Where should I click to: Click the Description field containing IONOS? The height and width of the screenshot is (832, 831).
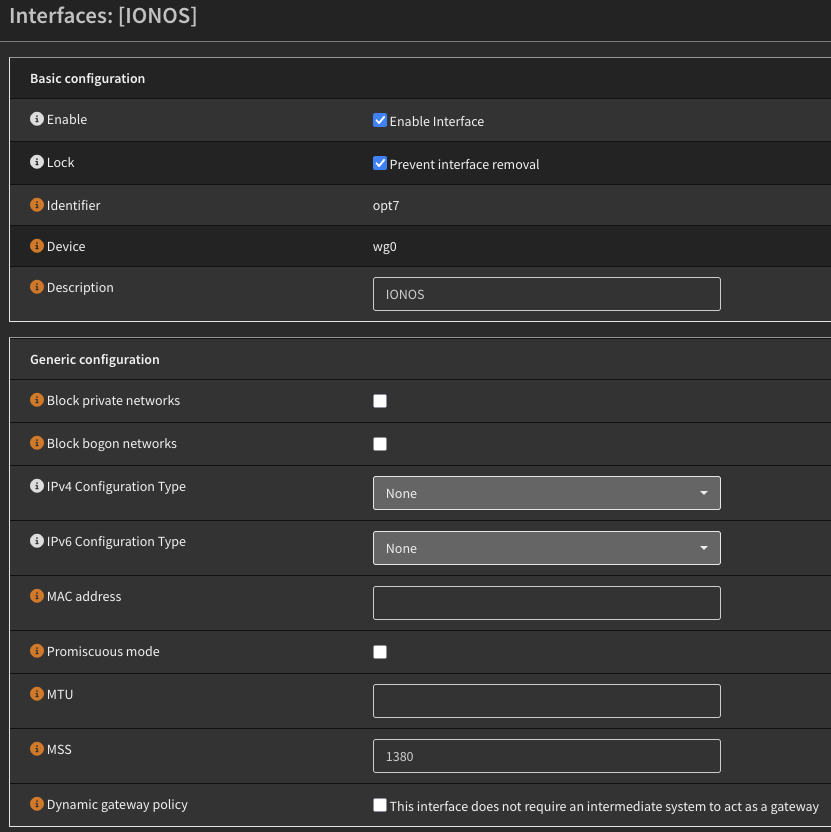click(546, 294)
